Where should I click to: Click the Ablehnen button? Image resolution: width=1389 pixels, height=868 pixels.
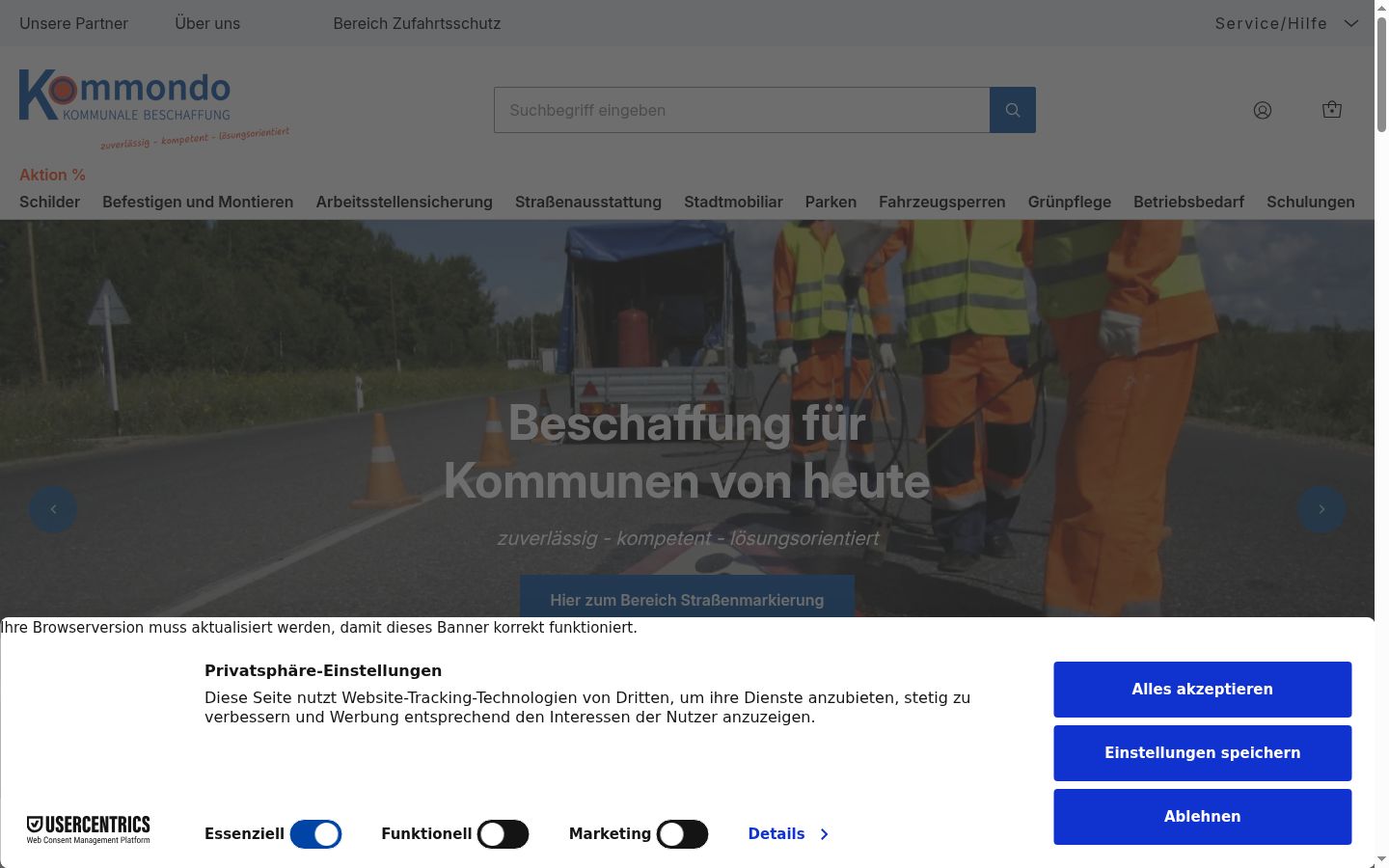click(1203, 817)
